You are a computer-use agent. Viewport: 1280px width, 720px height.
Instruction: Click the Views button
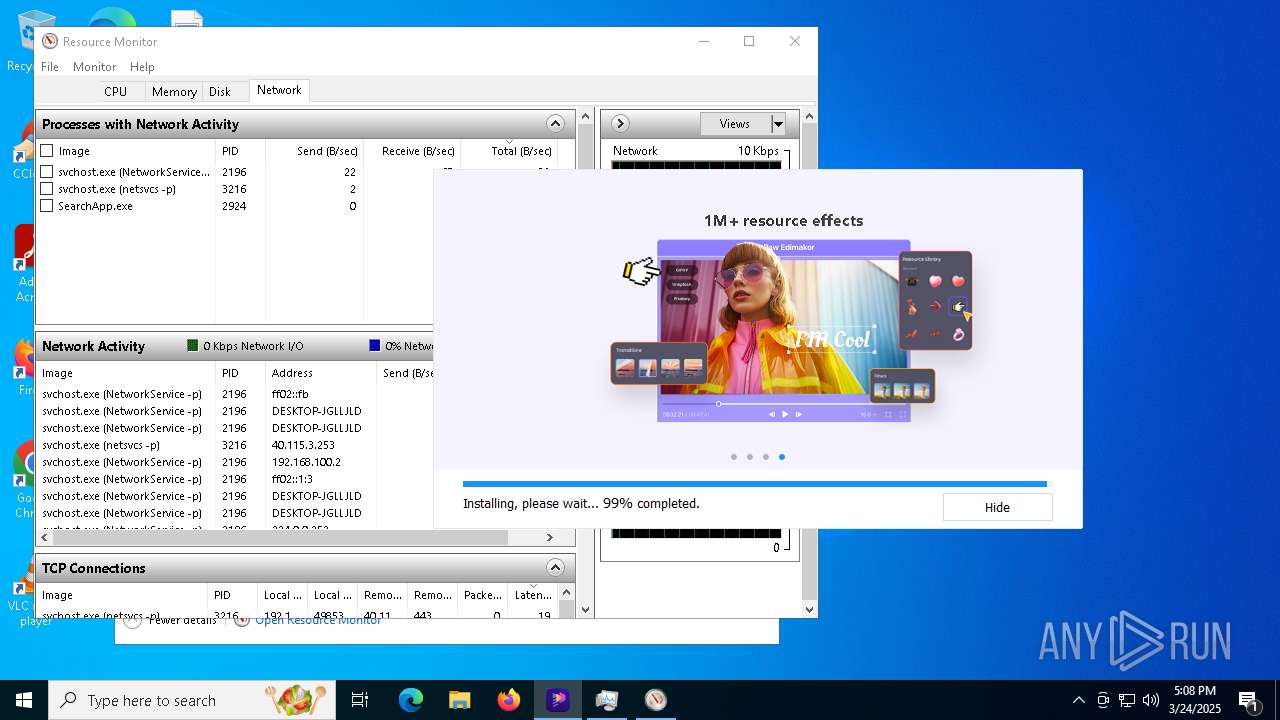coord(735,124)
